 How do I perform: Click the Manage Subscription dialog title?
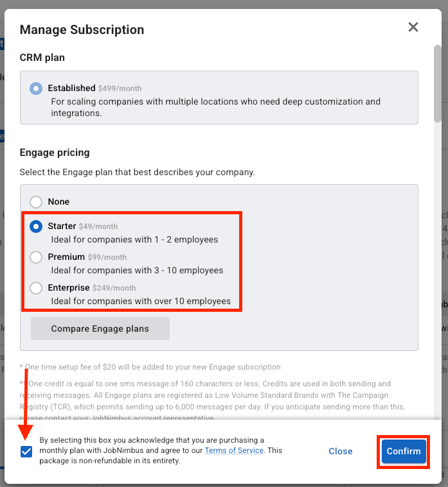click(x=82, y=30)
